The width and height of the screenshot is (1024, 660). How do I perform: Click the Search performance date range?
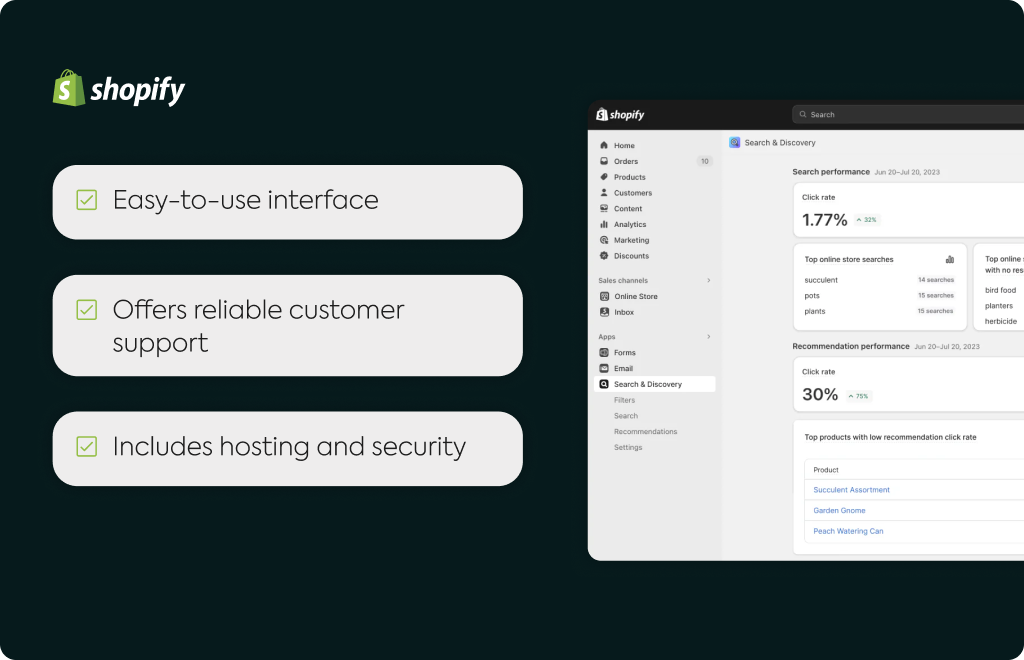[907, 172]
